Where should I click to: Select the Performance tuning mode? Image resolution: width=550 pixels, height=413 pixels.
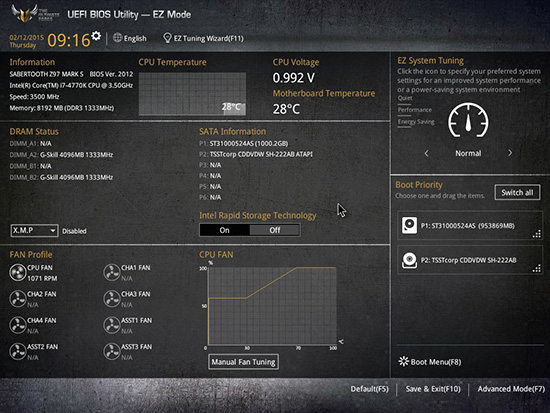(415, 110)
